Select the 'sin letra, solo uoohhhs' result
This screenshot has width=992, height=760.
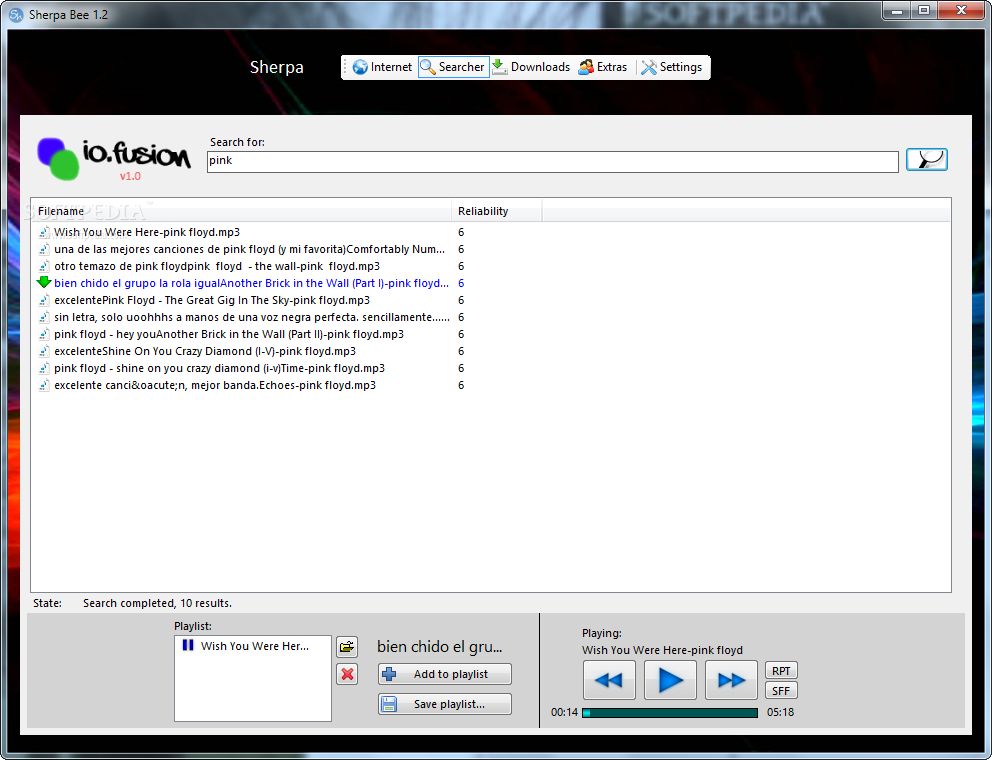(x=252, y=318)
